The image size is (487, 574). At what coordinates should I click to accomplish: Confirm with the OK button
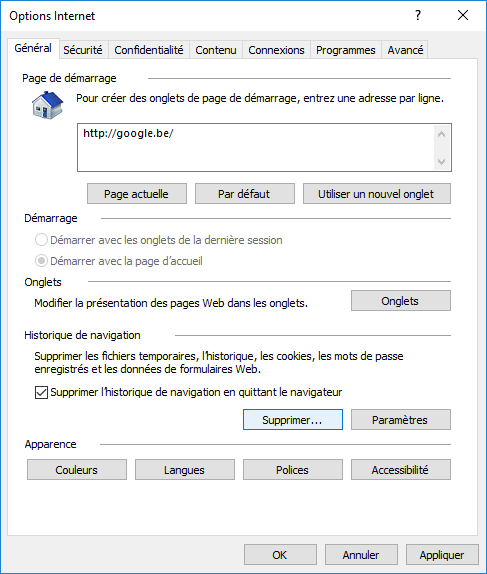pos(280,555)
